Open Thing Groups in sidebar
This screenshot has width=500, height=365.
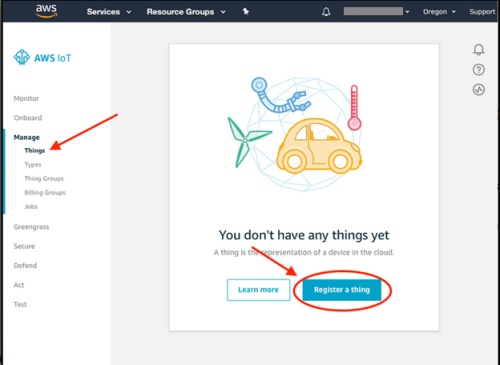tap(44, 178)
